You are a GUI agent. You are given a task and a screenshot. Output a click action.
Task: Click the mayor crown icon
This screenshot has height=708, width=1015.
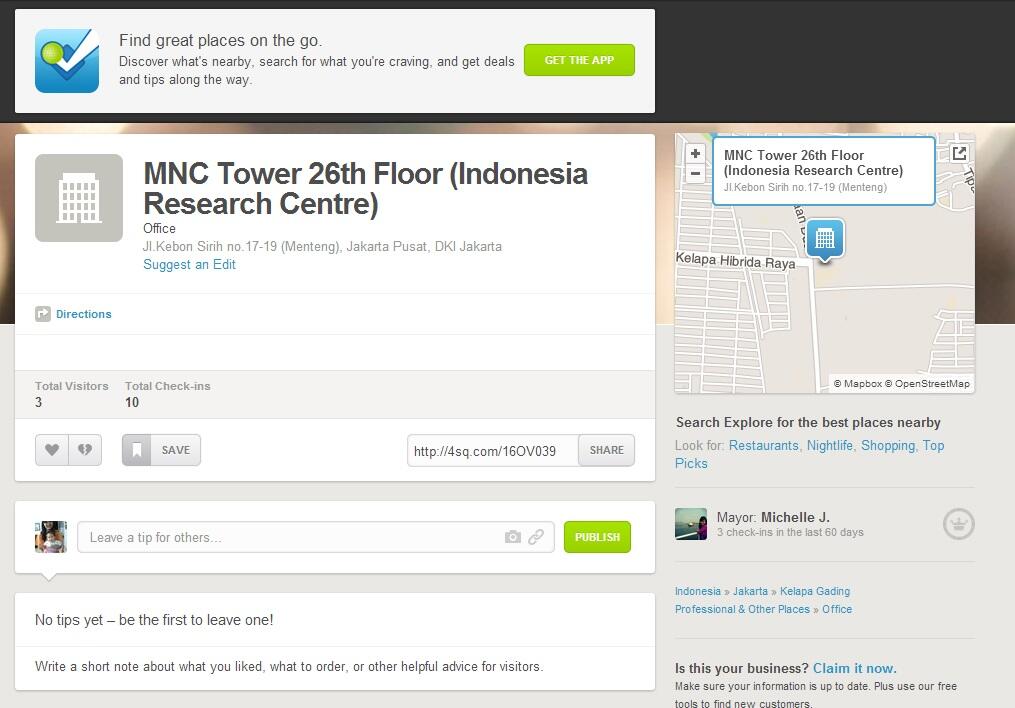[958, 524]
